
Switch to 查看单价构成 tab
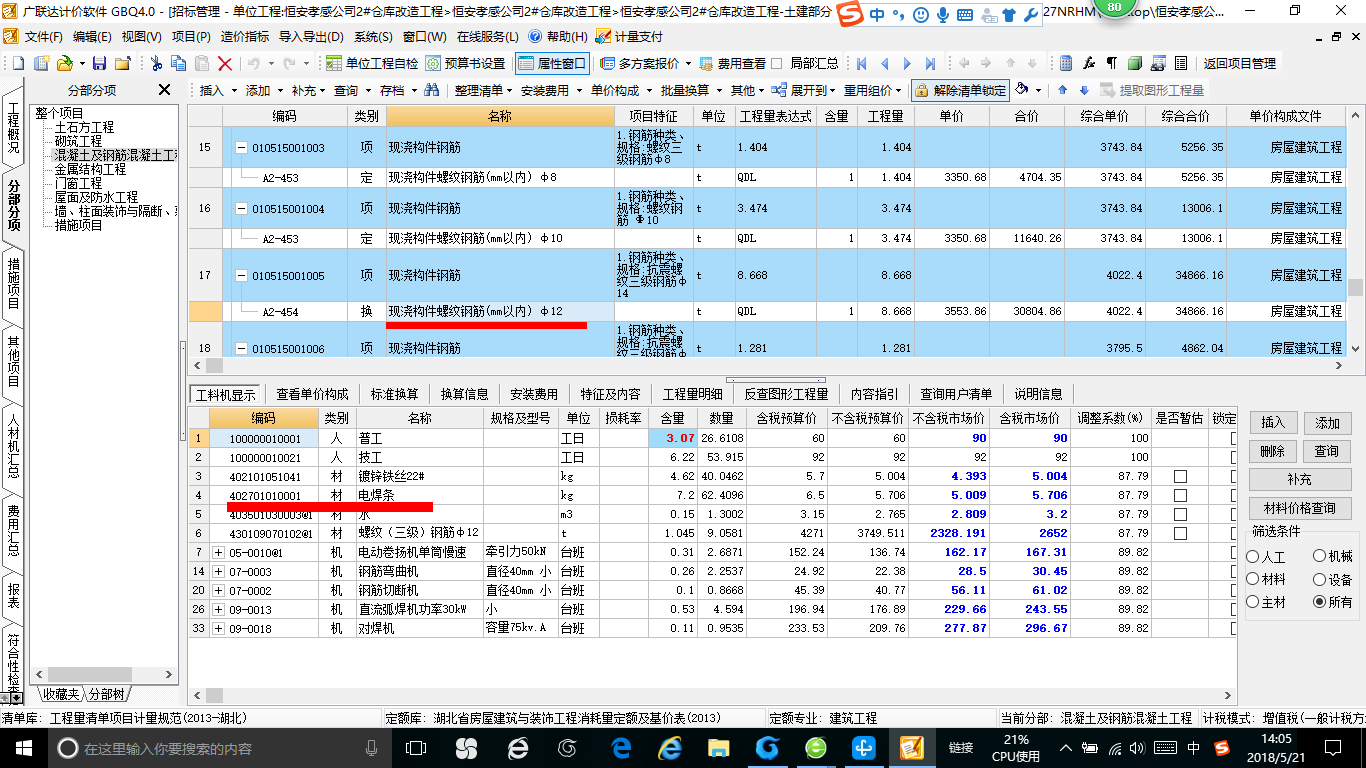pos(312,394)
